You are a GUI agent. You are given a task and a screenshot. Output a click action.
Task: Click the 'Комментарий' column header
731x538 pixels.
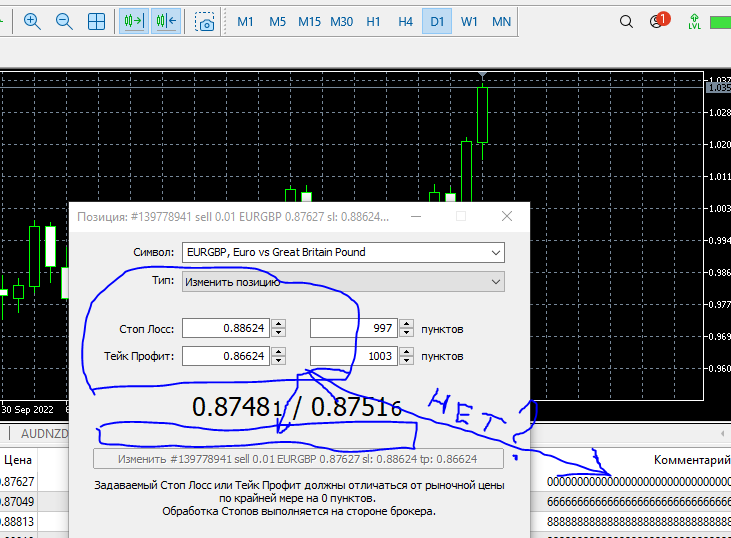[x=692, y=460]
